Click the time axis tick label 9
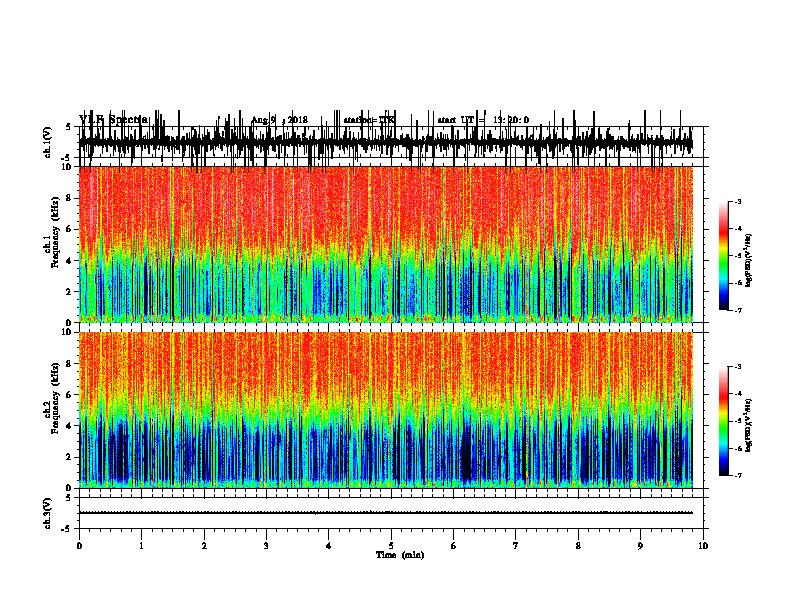This screenshot has width=792, height=612. click(640, 546)
